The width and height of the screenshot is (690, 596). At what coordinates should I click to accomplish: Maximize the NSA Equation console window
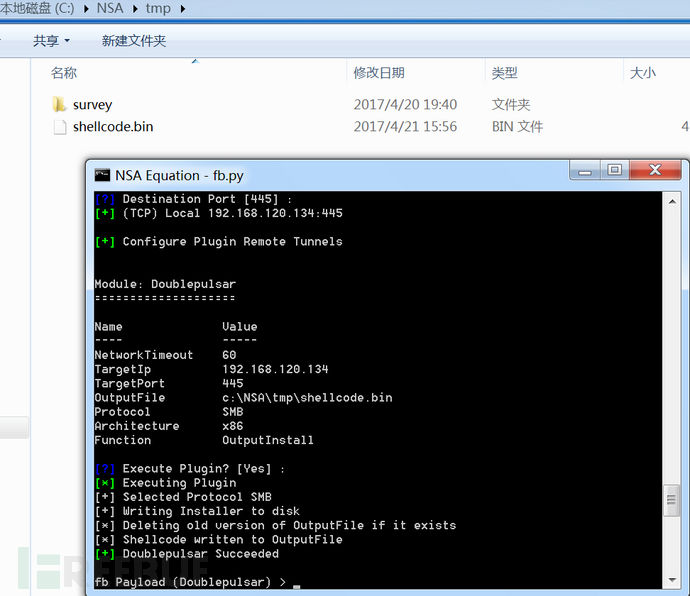(615, 170)
